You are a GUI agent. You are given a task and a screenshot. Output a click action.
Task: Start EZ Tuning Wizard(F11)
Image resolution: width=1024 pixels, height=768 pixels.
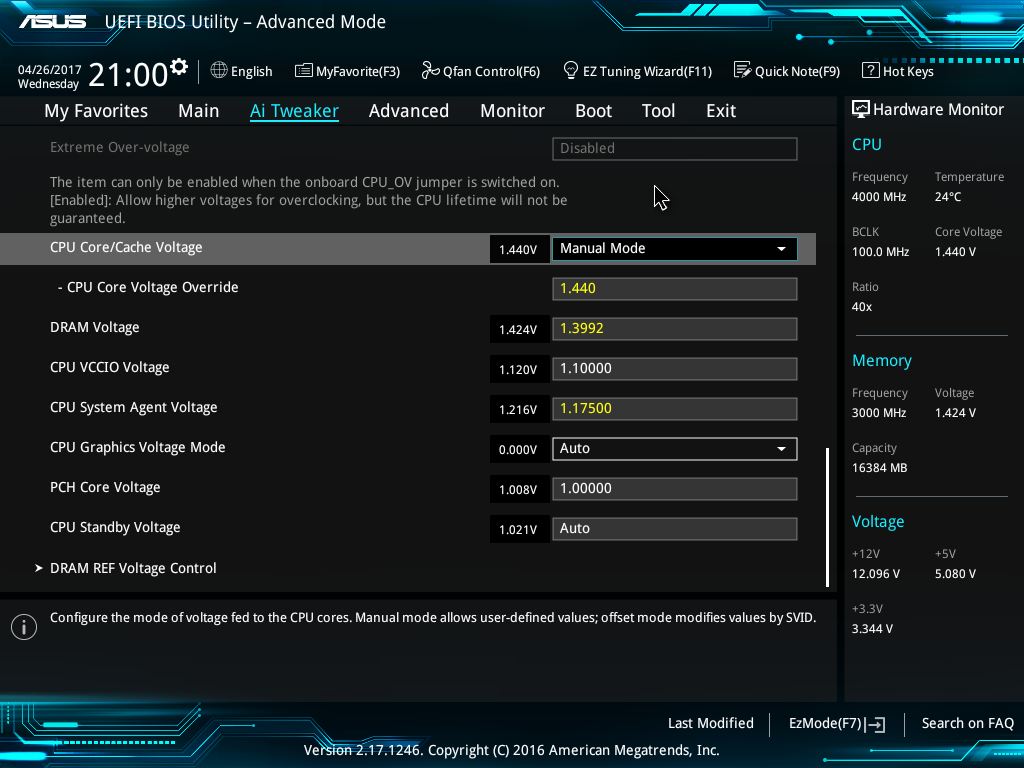637,71
